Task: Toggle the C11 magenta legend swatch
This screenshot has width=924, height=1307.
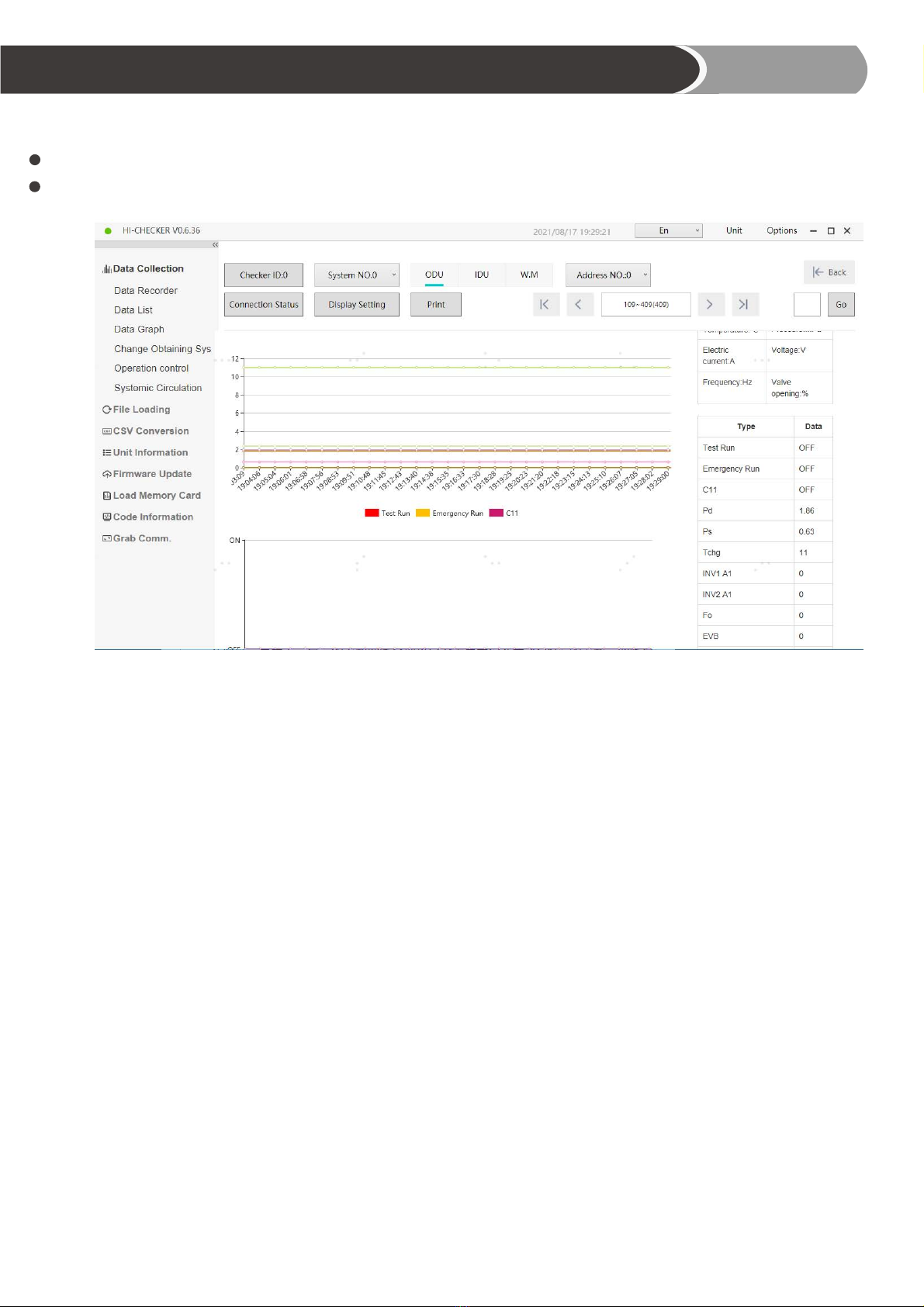Action: [x=497, y=513]
